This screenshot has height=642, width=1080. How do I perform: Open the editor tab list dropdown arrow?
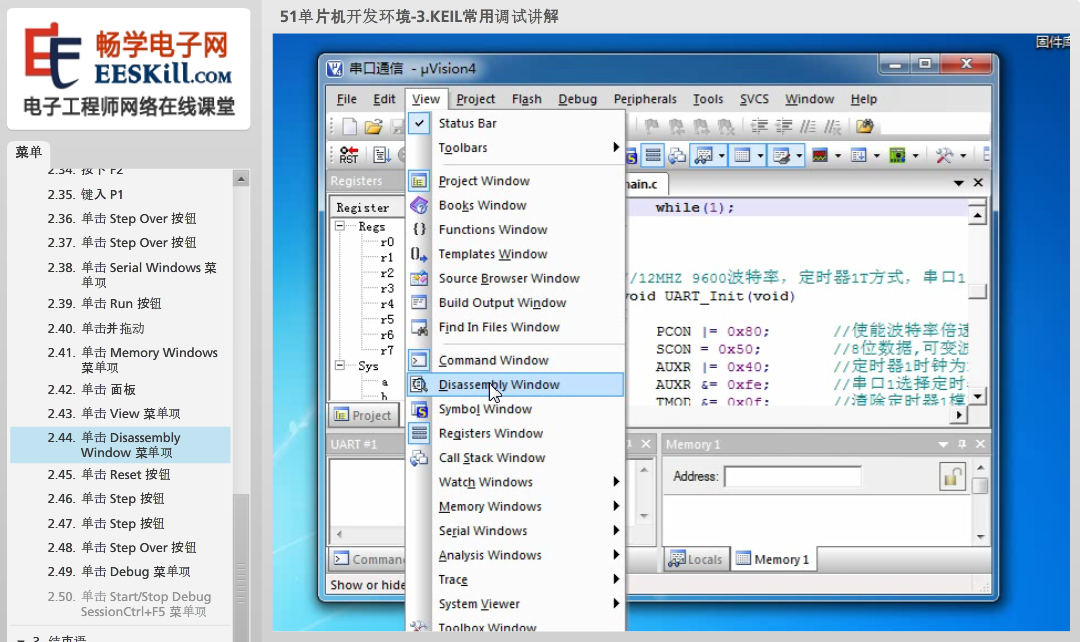[958, 183]
